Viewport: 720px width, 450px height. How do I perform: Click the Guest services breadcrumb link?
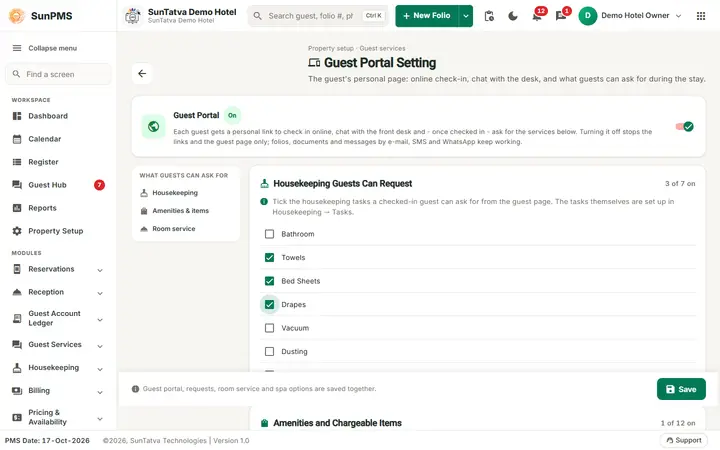click(382, 48)
